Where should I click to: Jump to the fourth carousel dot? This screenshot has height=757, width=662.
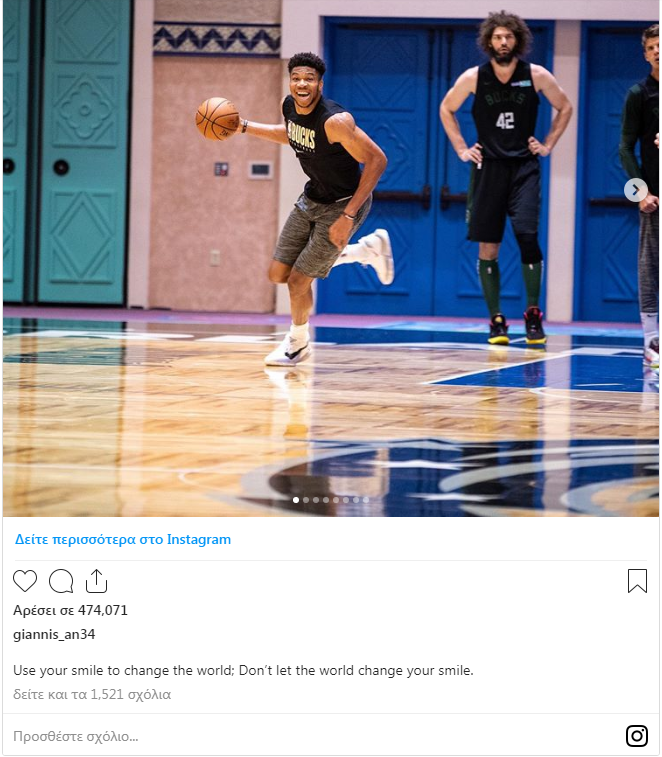(x=326, y=500)
